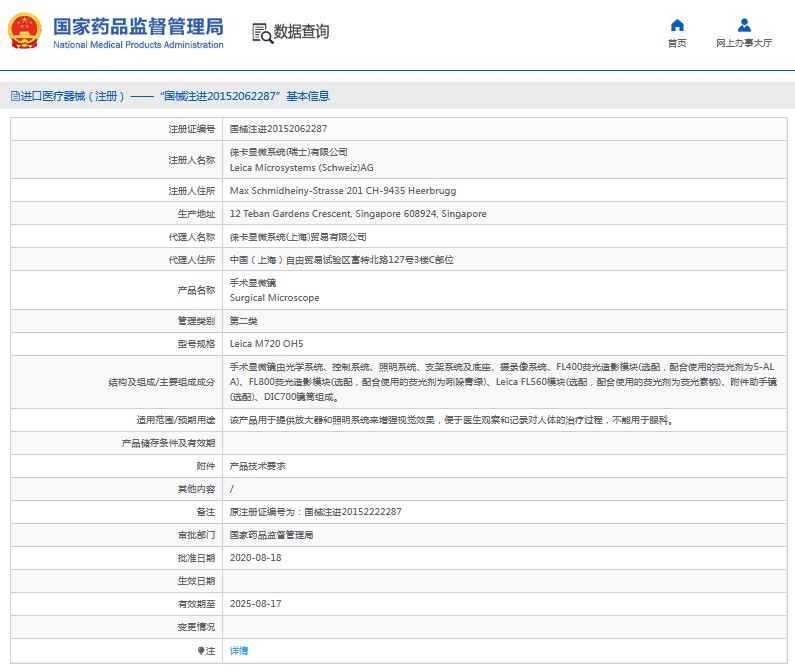Viewport: 795px width, 671px height.
Task: Go to 数据查询 heading text
Action: click(301, 32)
